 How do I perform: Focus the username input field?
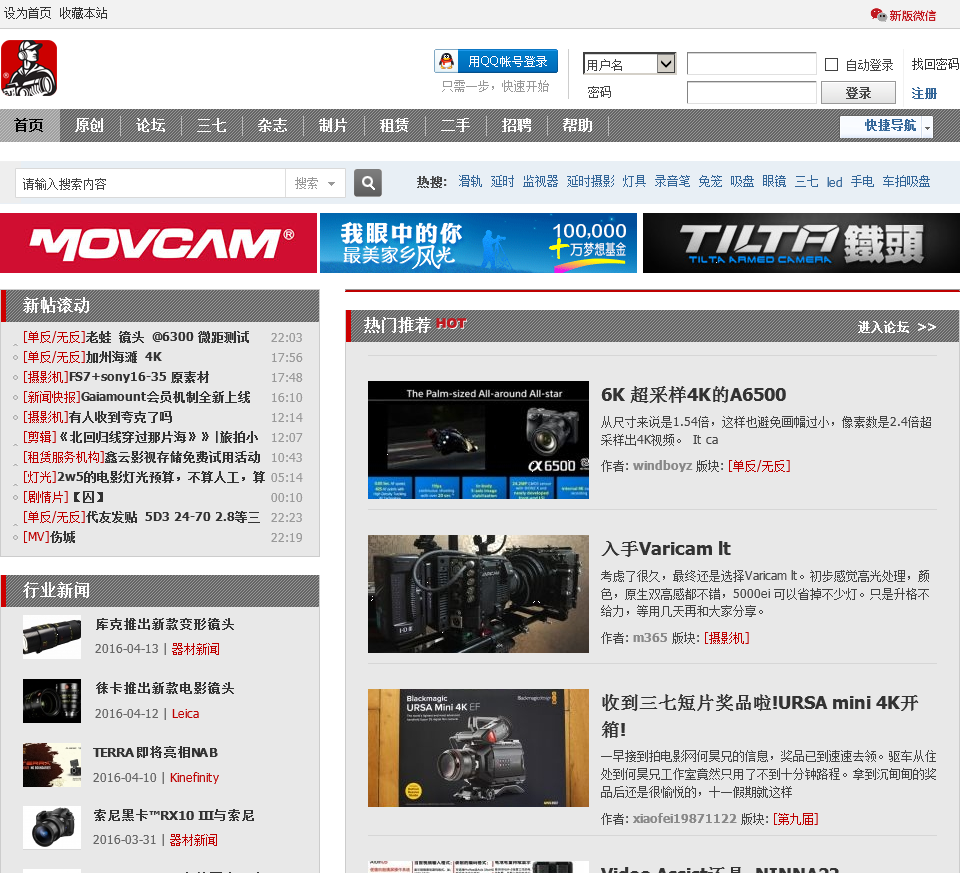point(751,64)
